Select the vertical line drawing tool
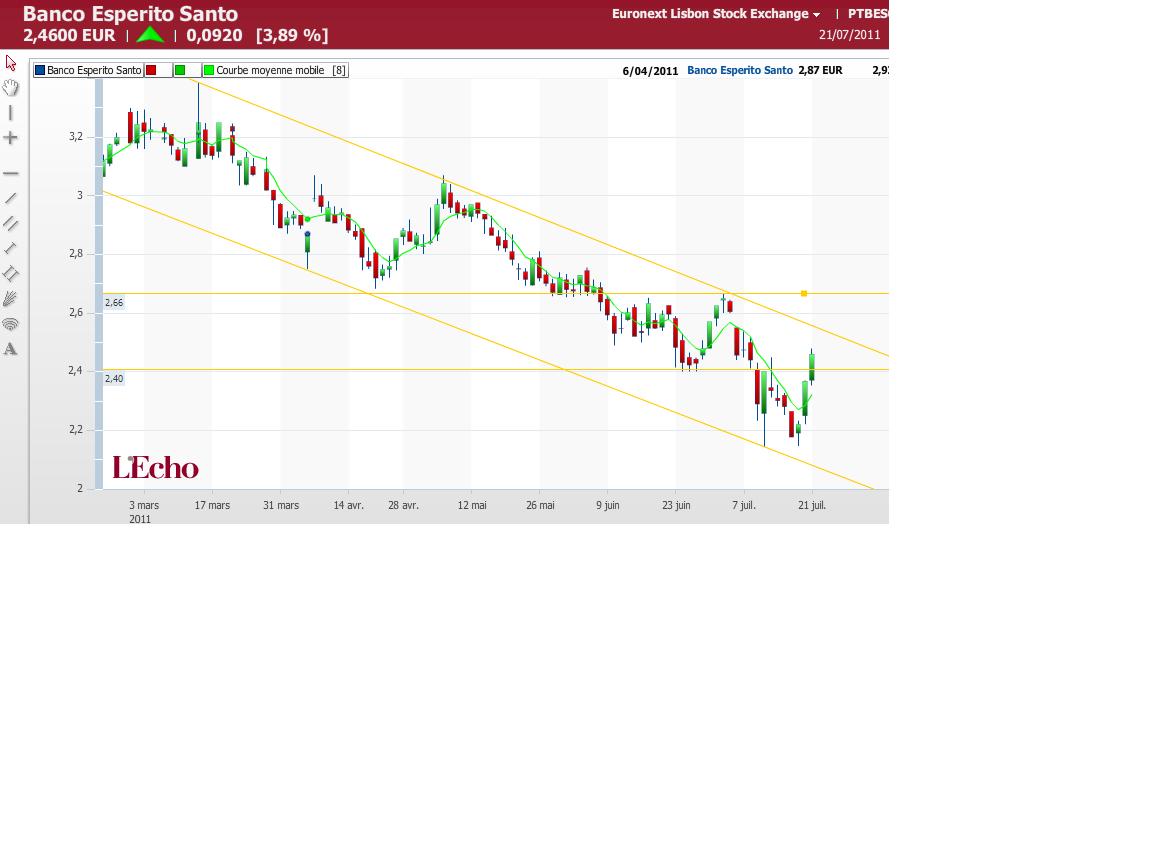The height and width of the screenshot is (864, 1152). [x=10, y=112]
